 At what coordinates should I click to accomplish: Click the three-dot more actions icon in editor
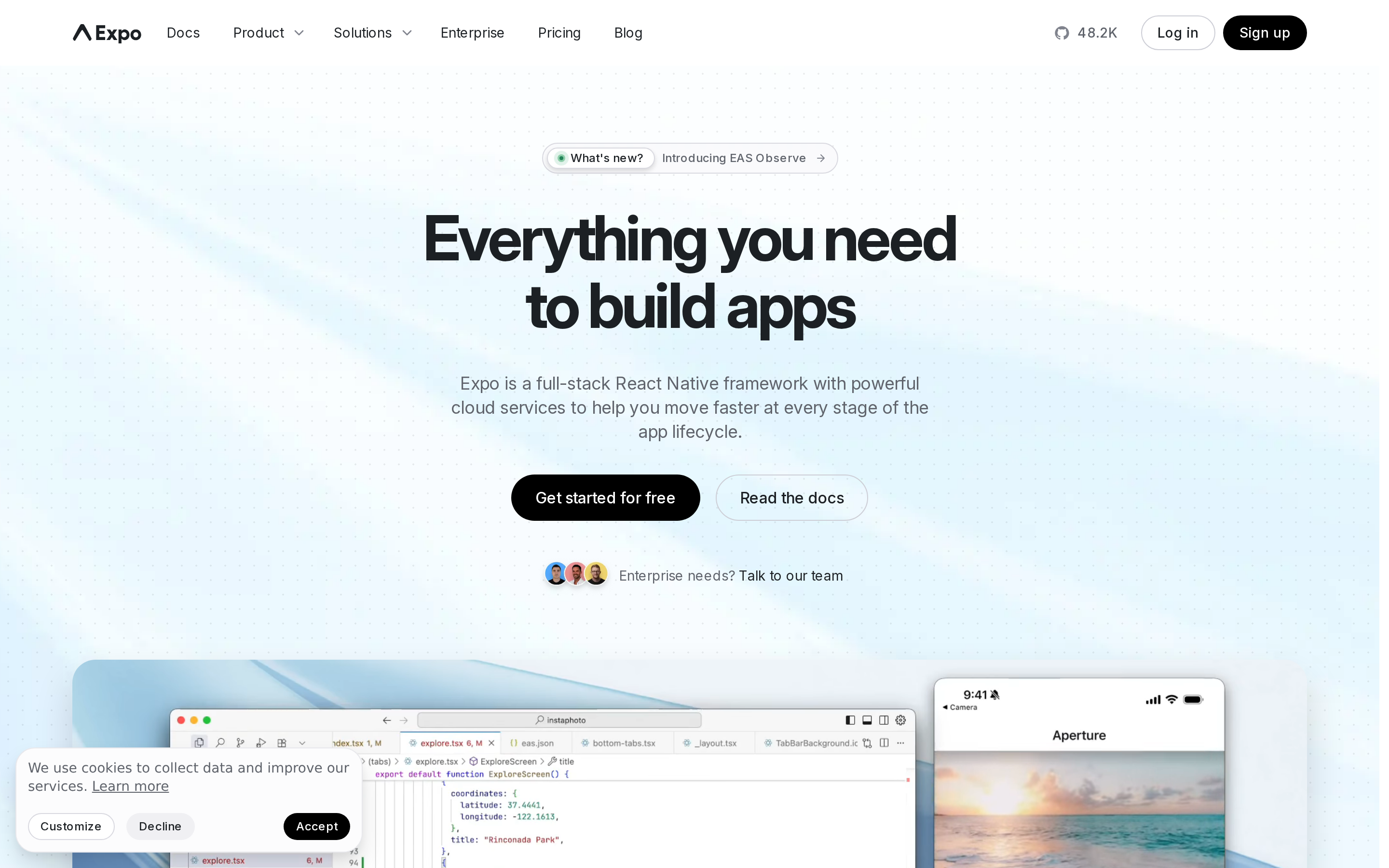pos(900,743)
